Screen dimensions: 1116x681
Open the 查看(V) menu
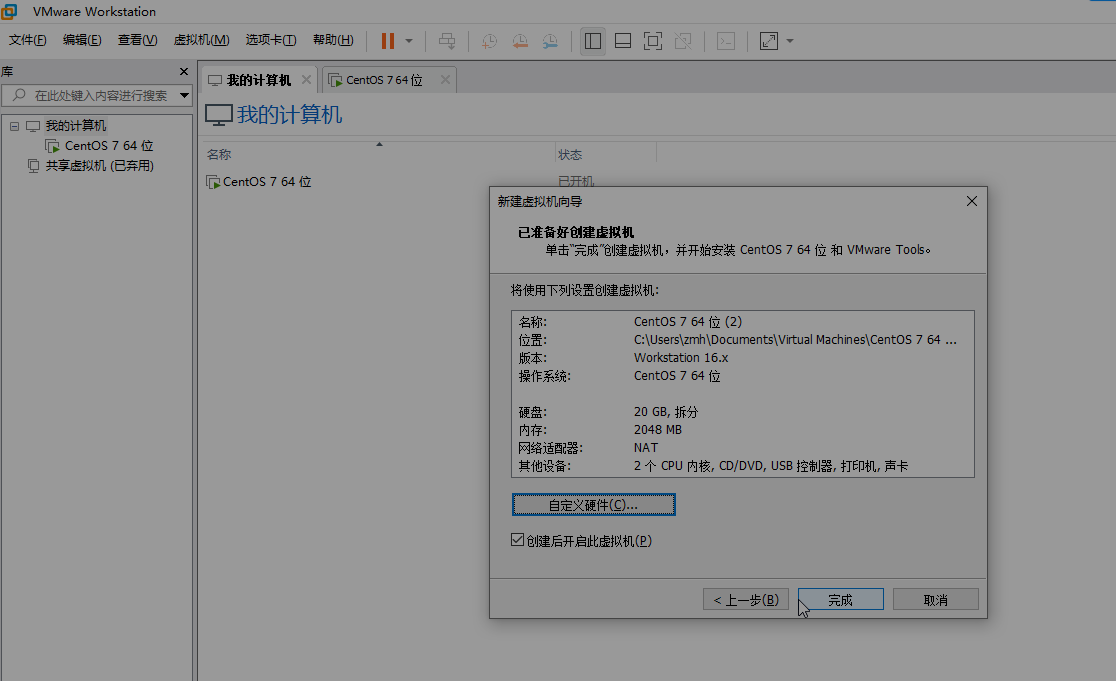point(137,40)
